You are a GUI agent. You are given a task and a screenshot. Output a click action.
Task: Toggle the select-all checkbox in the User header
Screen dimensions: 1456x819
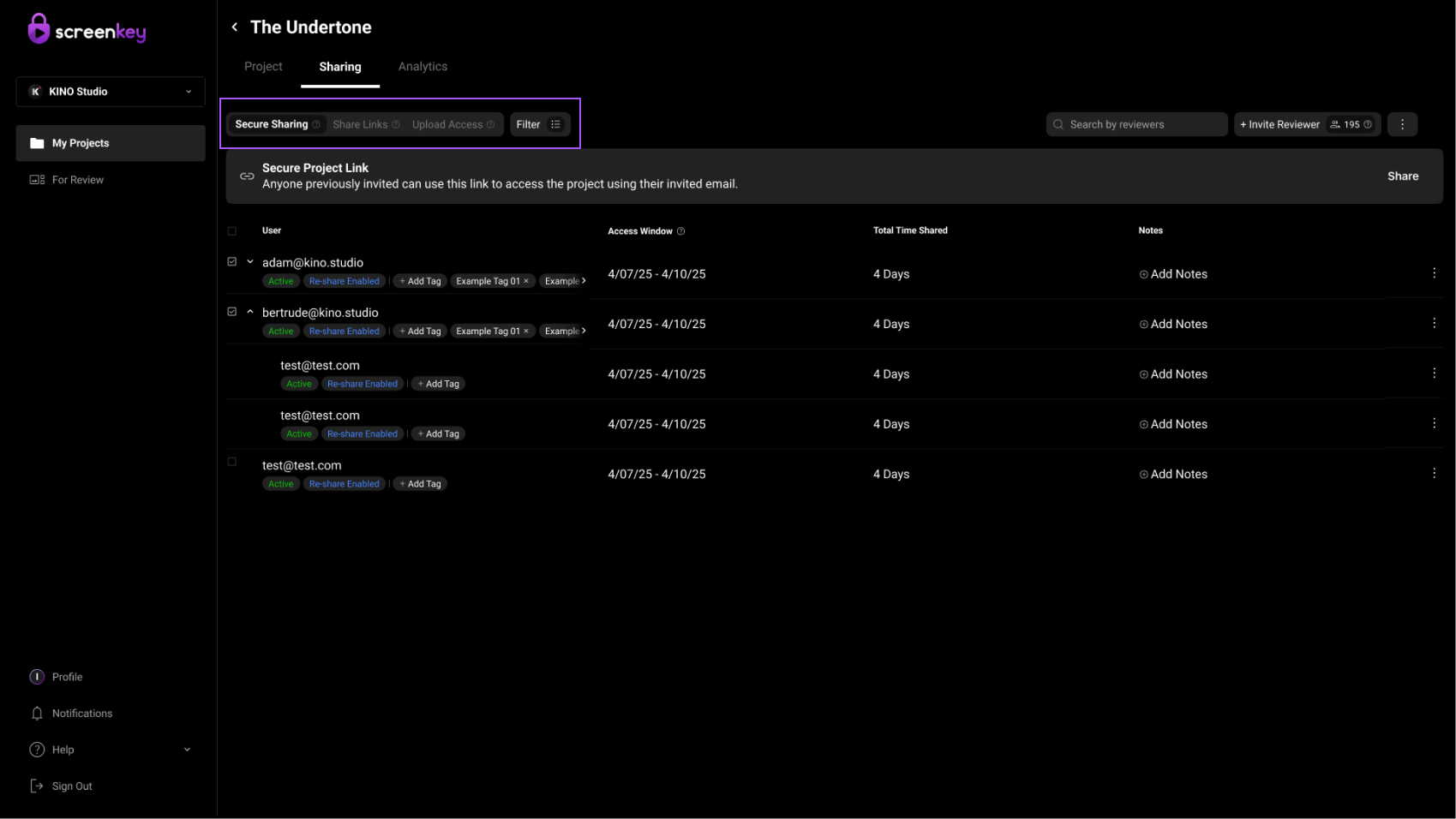tap(232, 231)
